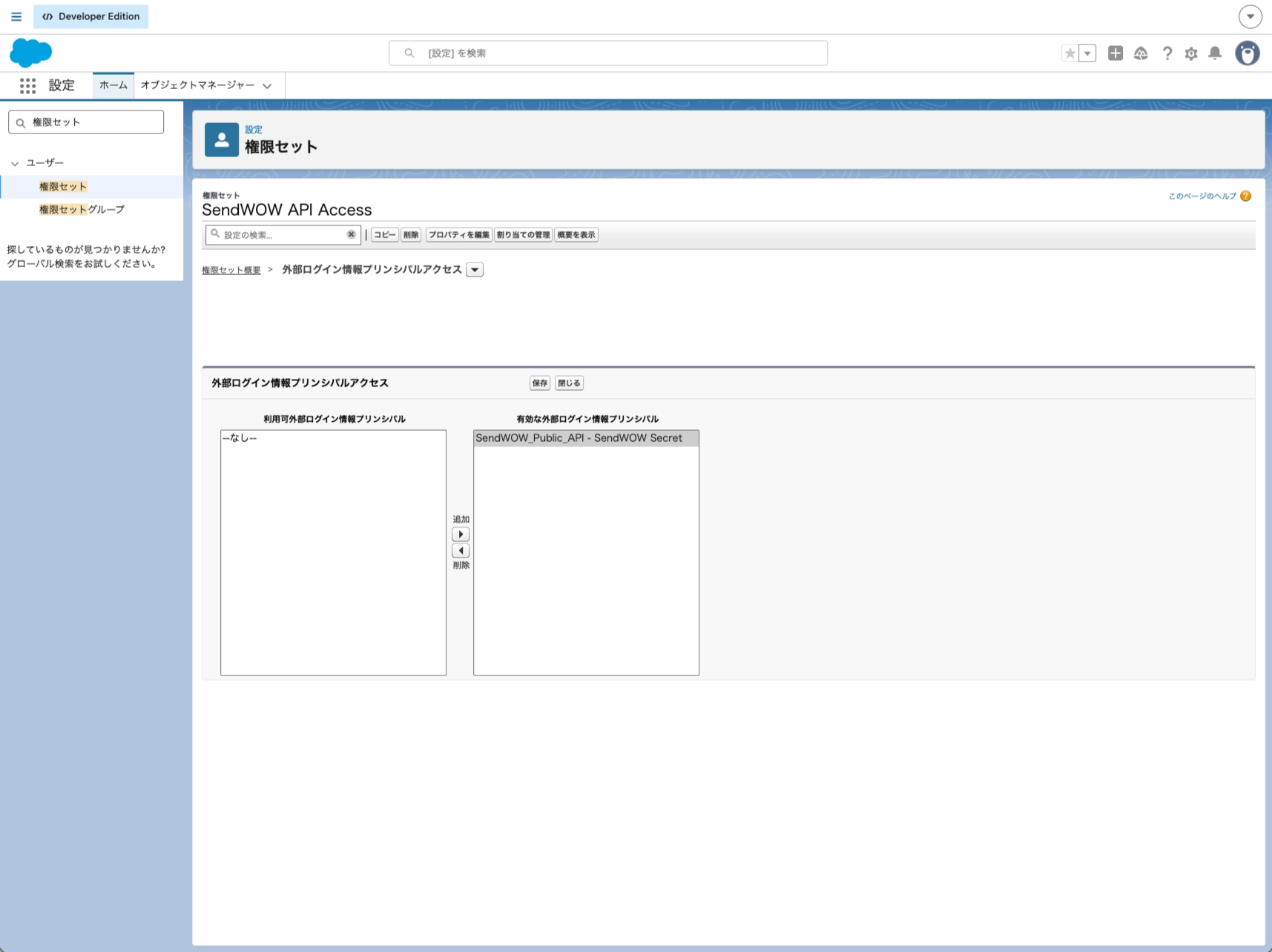Viewport: 1272px width, 952px height.
Task: Open the user profile avatar
Action: 1248,53
